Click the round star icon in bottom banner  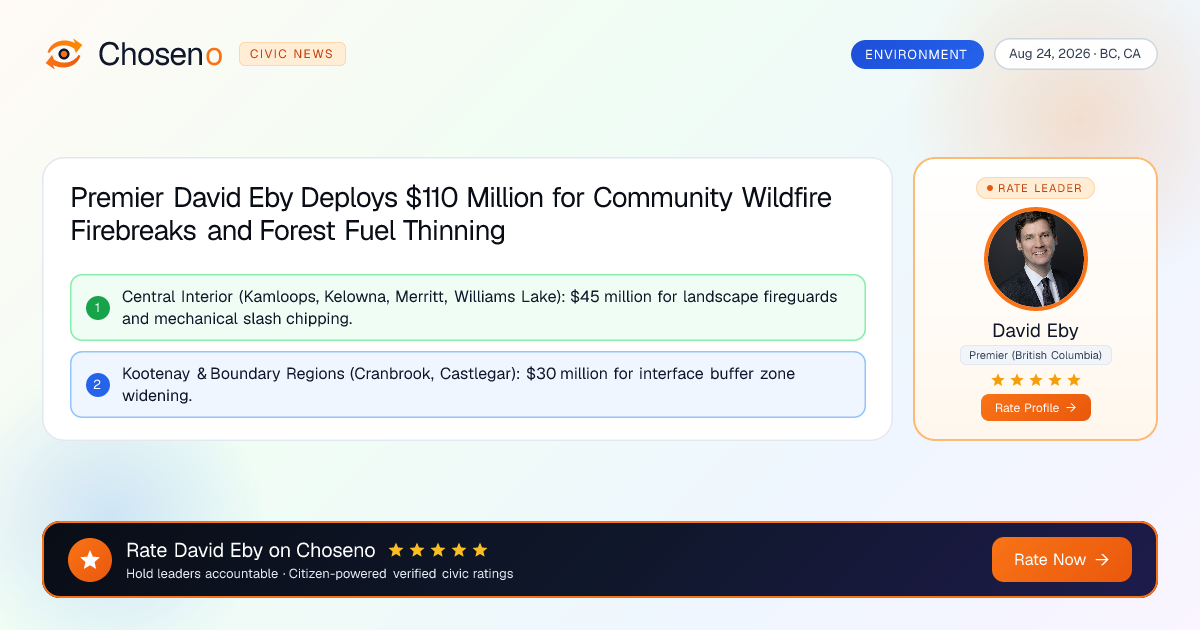[90, 560]
